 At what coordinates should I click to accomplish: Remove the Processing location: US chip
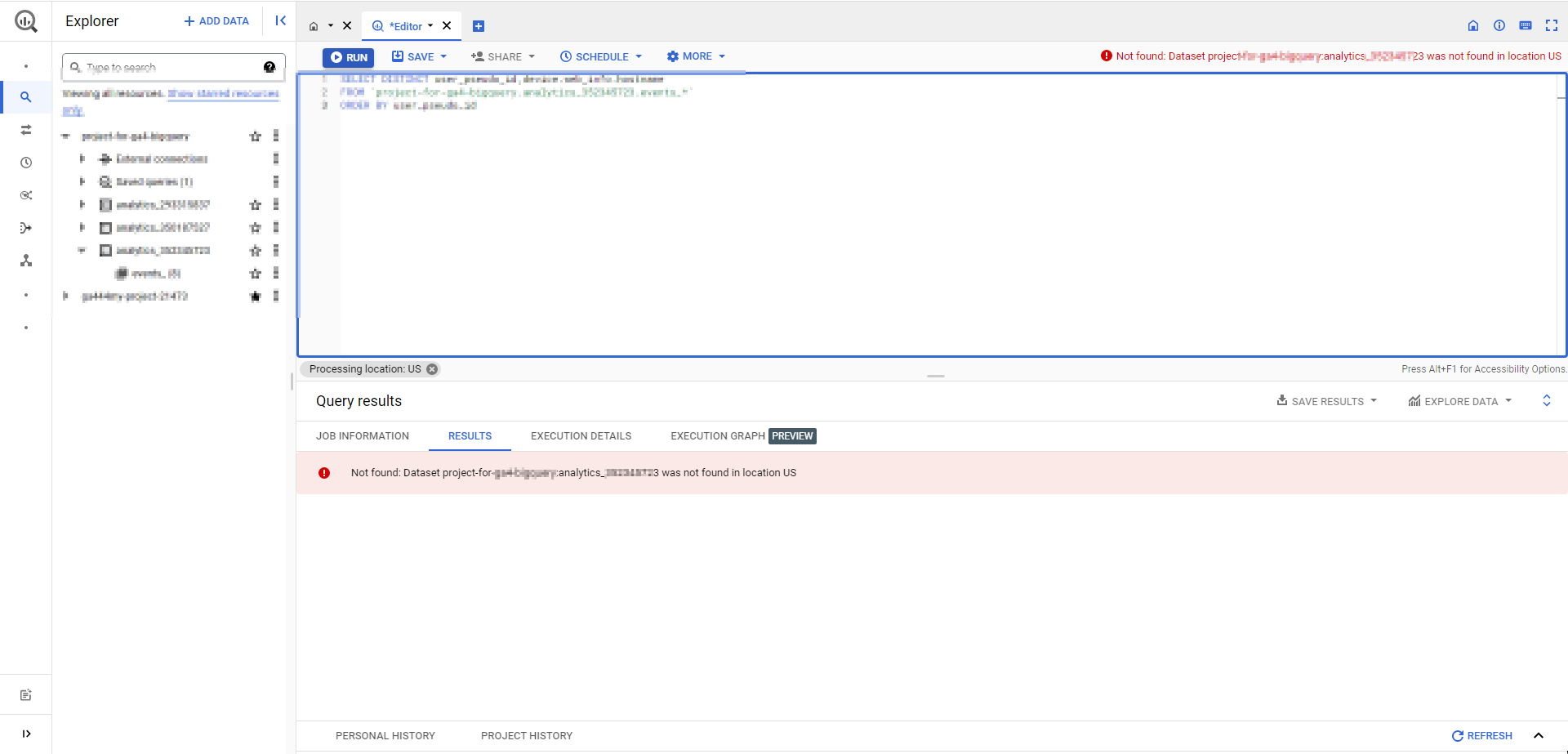tap(432, 369)
